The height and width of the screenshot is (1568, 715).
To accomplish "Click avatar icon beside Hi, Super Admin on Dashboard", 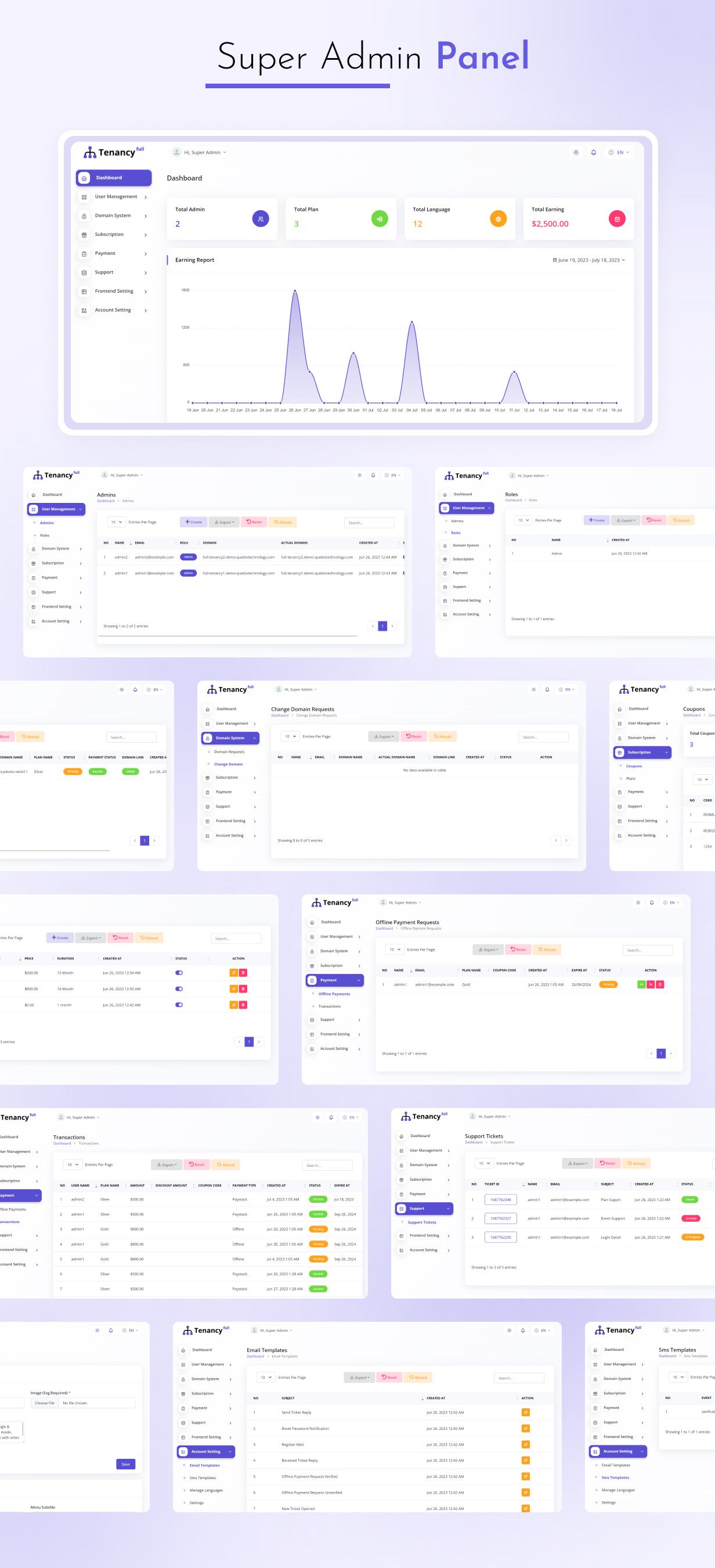I will click(176, 152).
